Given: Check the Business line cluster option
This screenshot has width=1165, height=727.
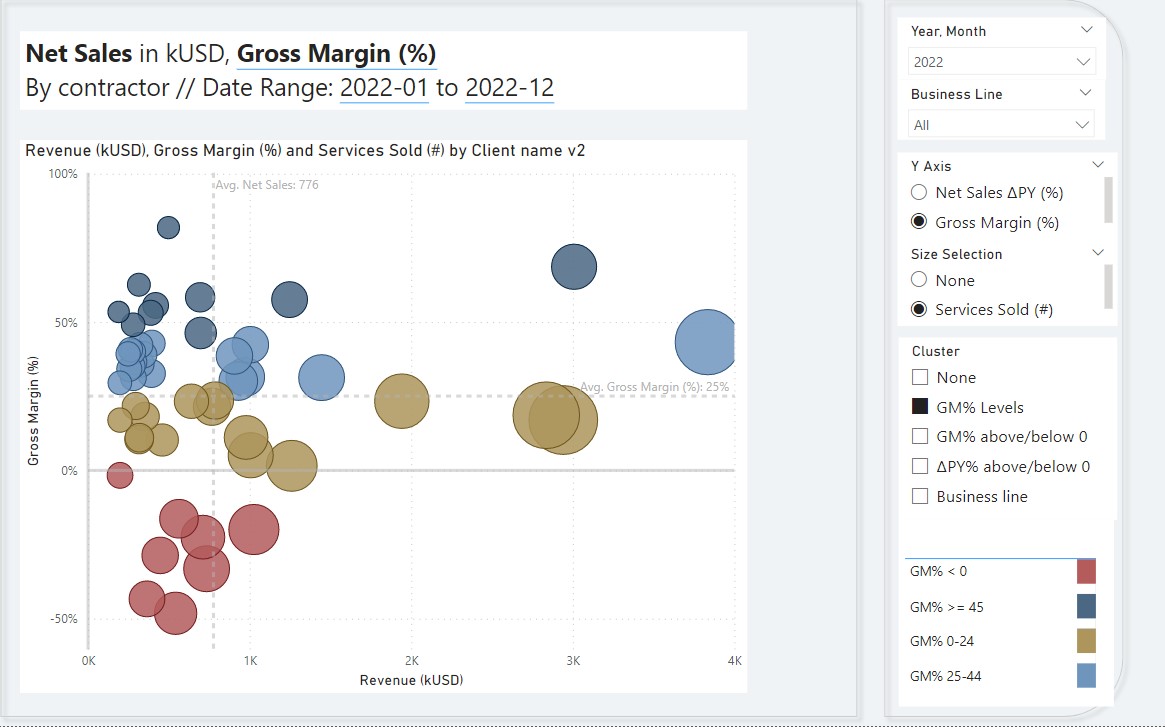Looking at the screenshot, I should pos(920,496).
